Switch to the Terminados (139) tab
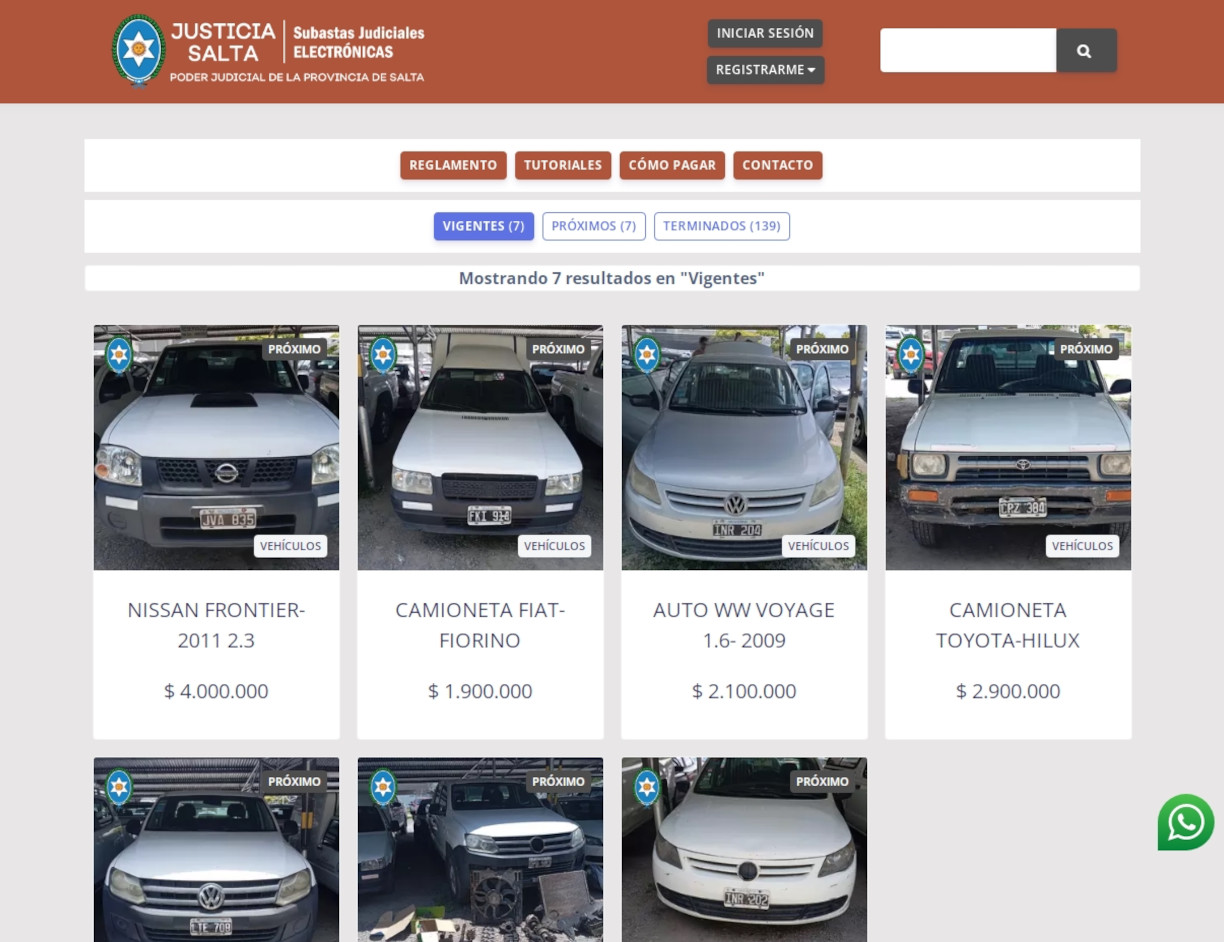 pyautogui.click(x=721, y=226)
